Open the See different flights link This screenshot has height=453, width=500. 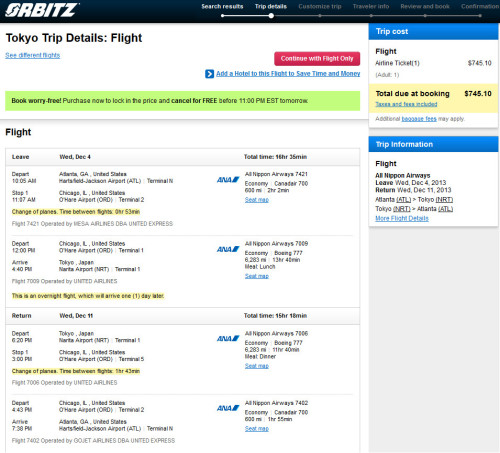point(33,55)
